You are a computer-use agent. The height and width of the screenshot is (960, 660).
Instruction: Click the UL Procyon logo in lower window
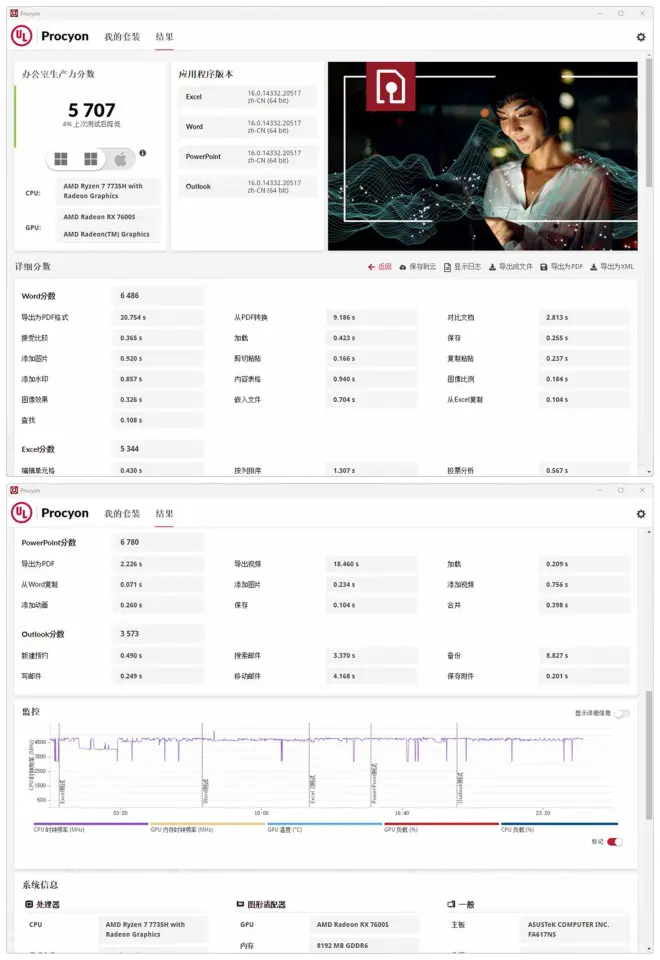tap(51, 513)
